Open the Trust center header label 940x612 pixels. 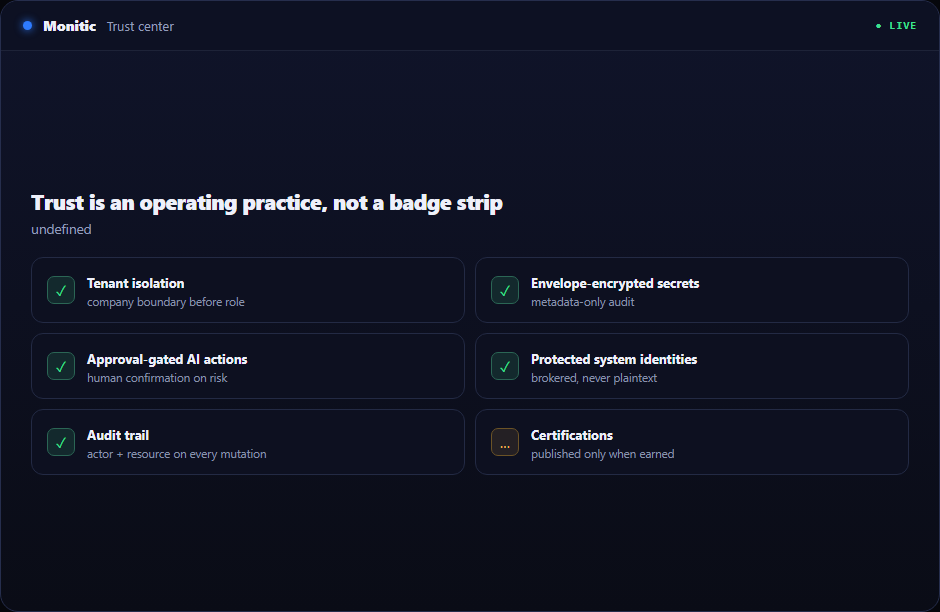pyautogui.click(x=140, y=26)
